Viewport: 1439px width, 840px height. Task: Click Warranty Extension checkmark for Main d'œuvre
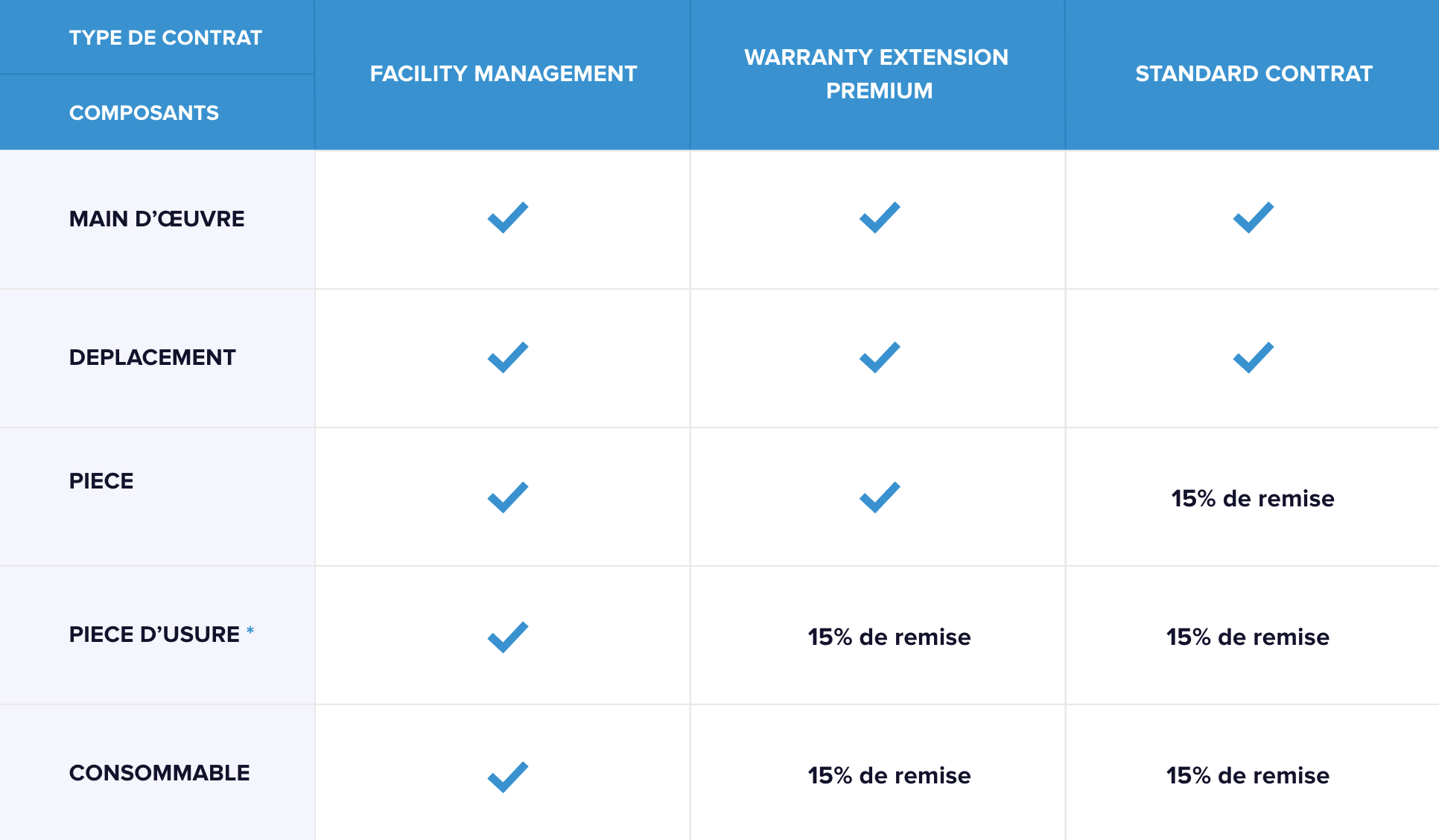coord(880,217)
